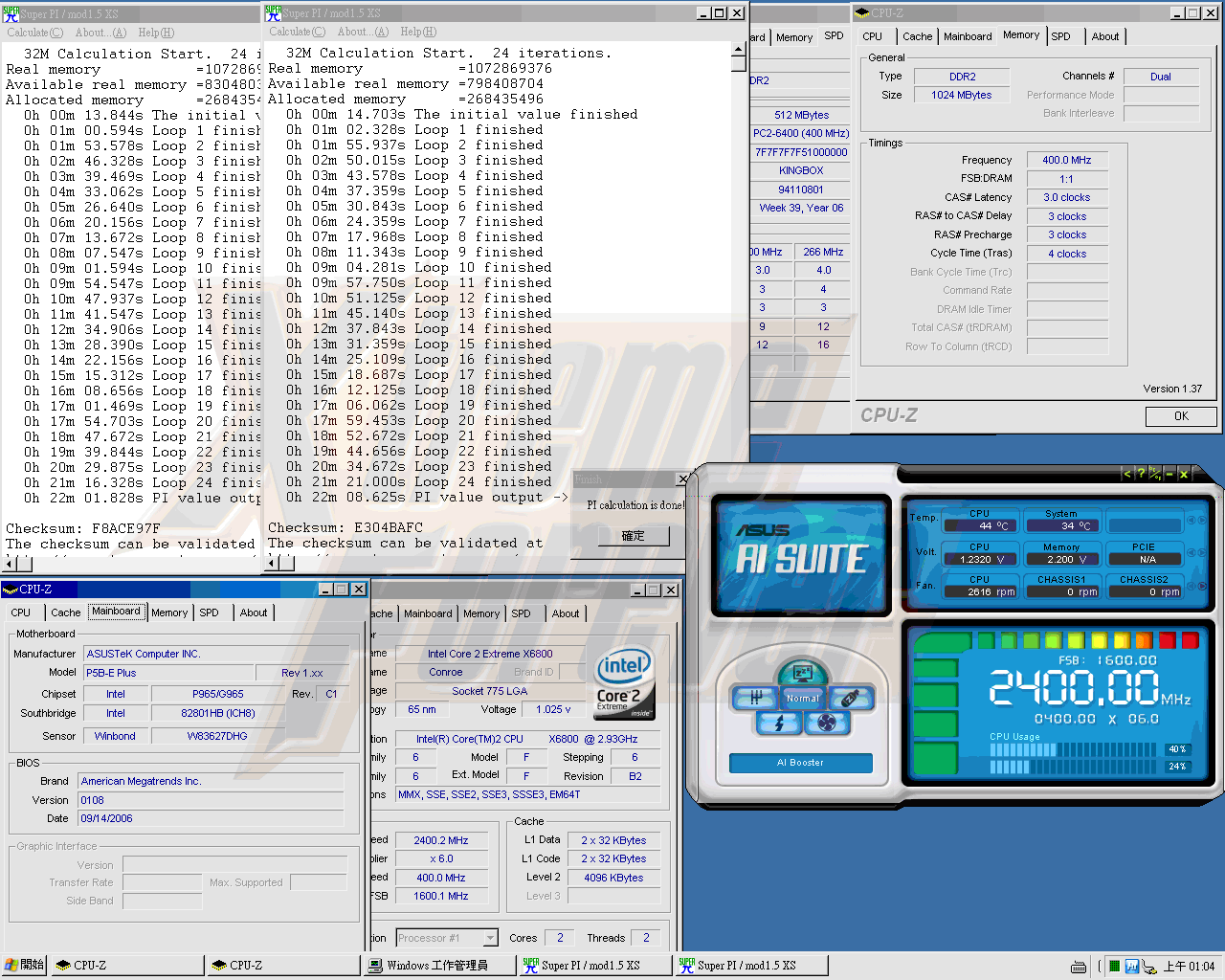Show next temperature sensors with Temp right arrow
1225x980 pixels.
(1201, 520)
